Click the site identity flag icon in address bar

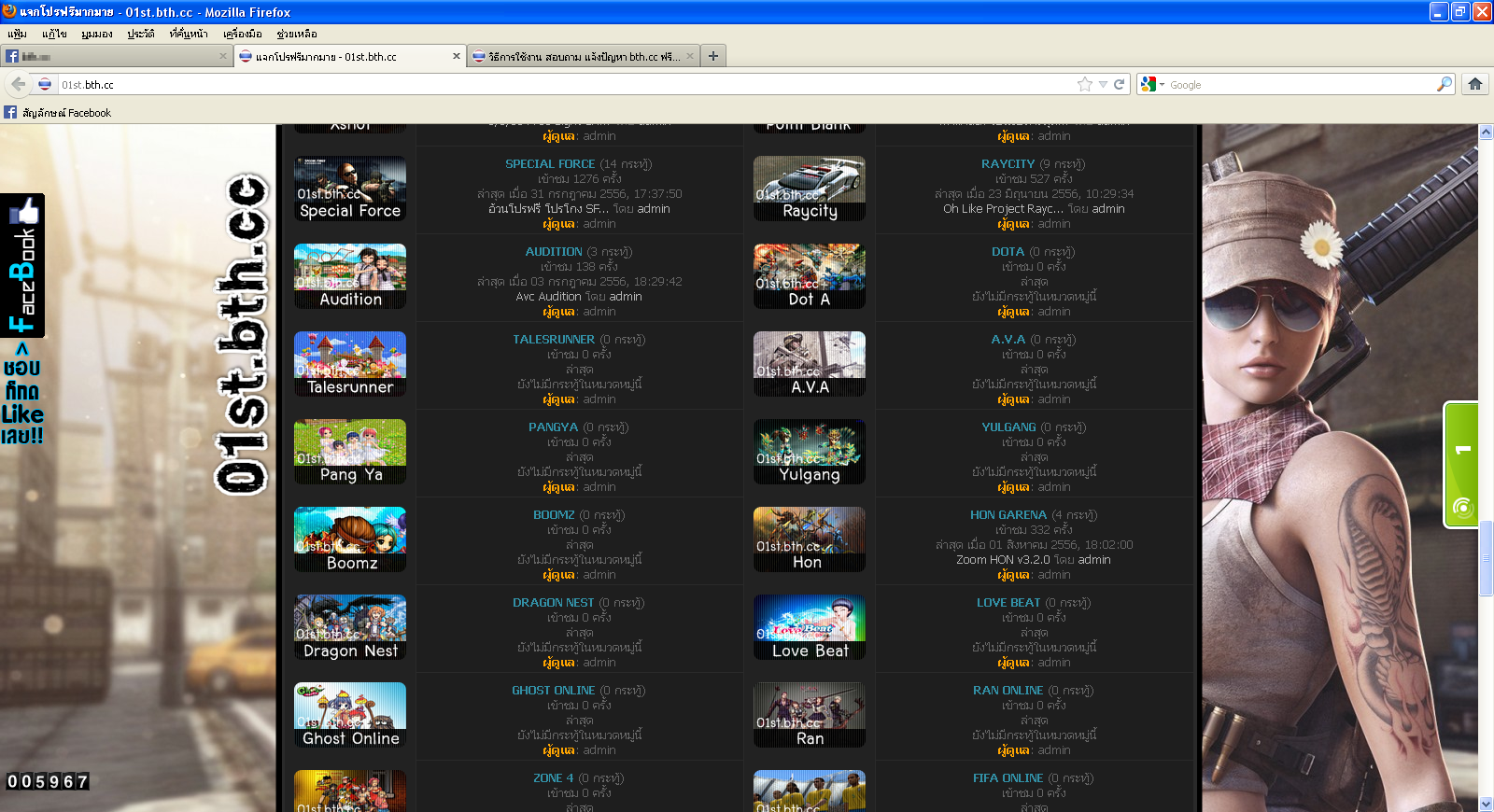click(45, 84)
